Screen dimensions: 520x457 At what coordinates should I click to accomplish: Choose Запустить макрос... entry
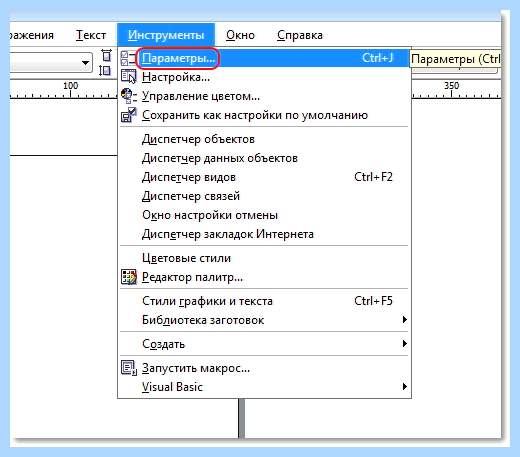tap(264, 368)
